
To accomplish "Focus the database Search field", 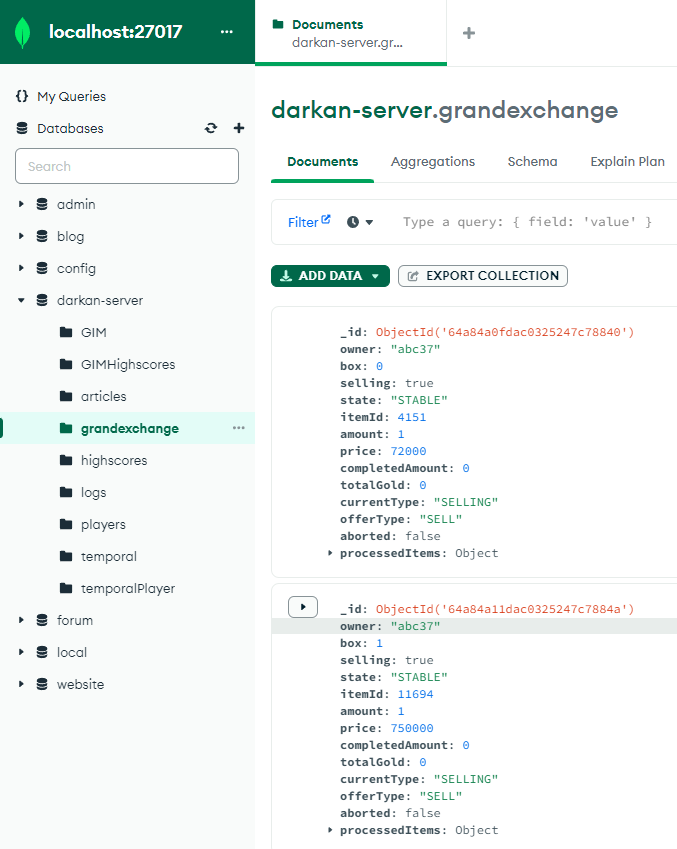I will click(127, 166).
